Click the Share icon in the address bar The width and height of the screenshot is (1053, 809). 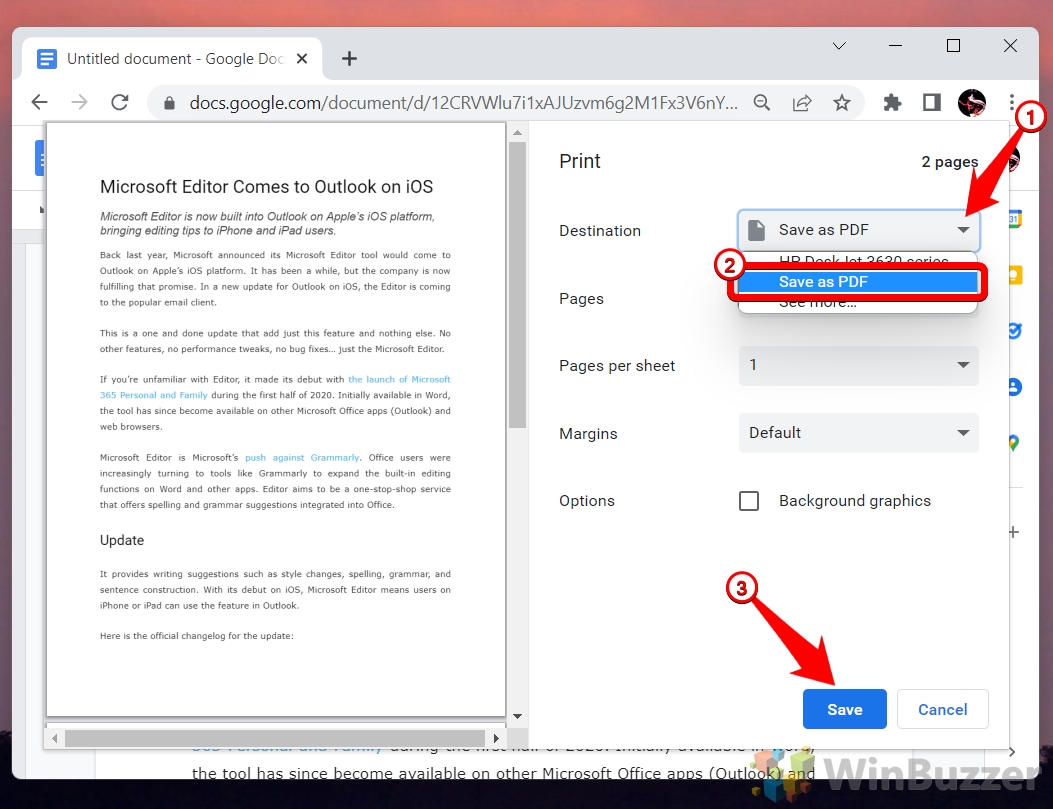click(x=802, y=102)
